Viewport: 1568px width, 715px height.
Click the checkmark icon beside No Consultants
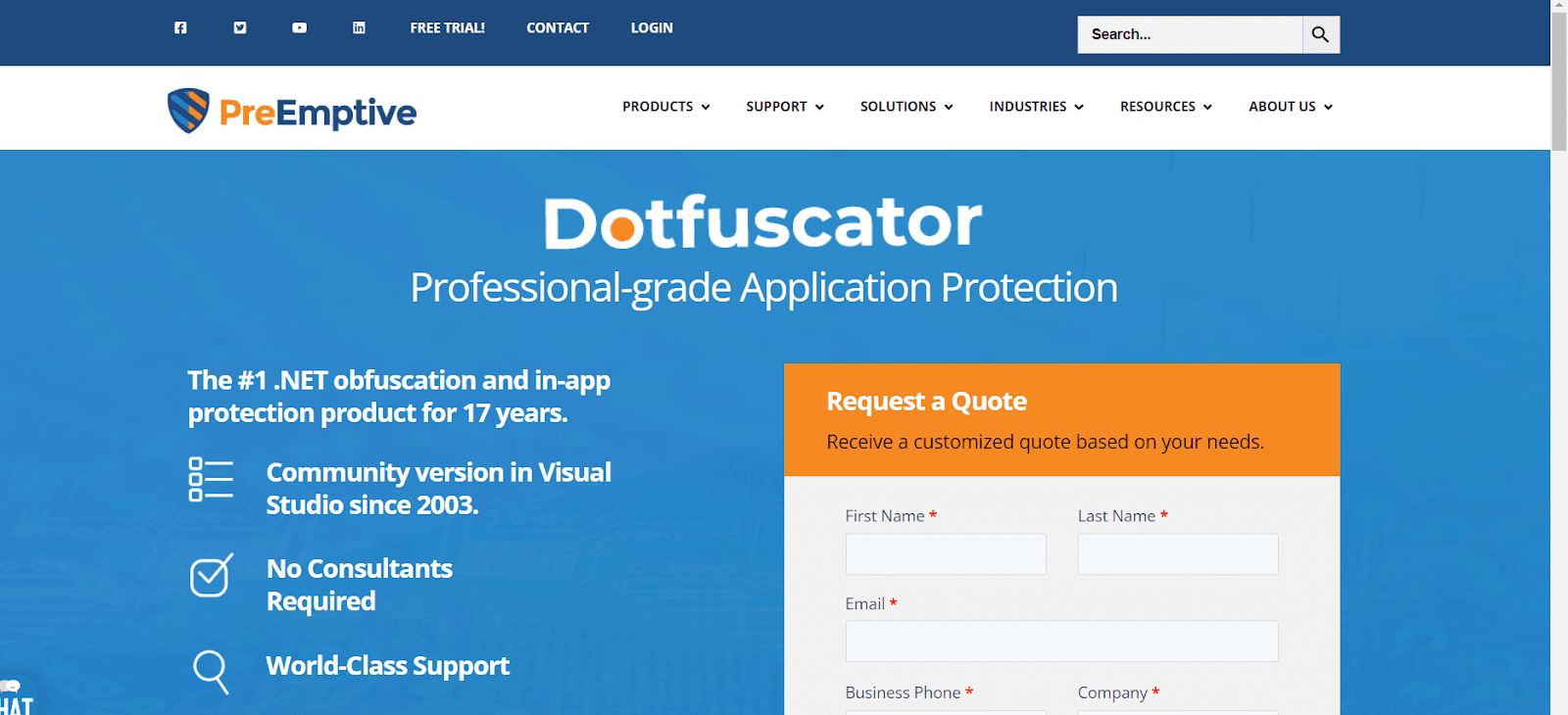[212, 576]
